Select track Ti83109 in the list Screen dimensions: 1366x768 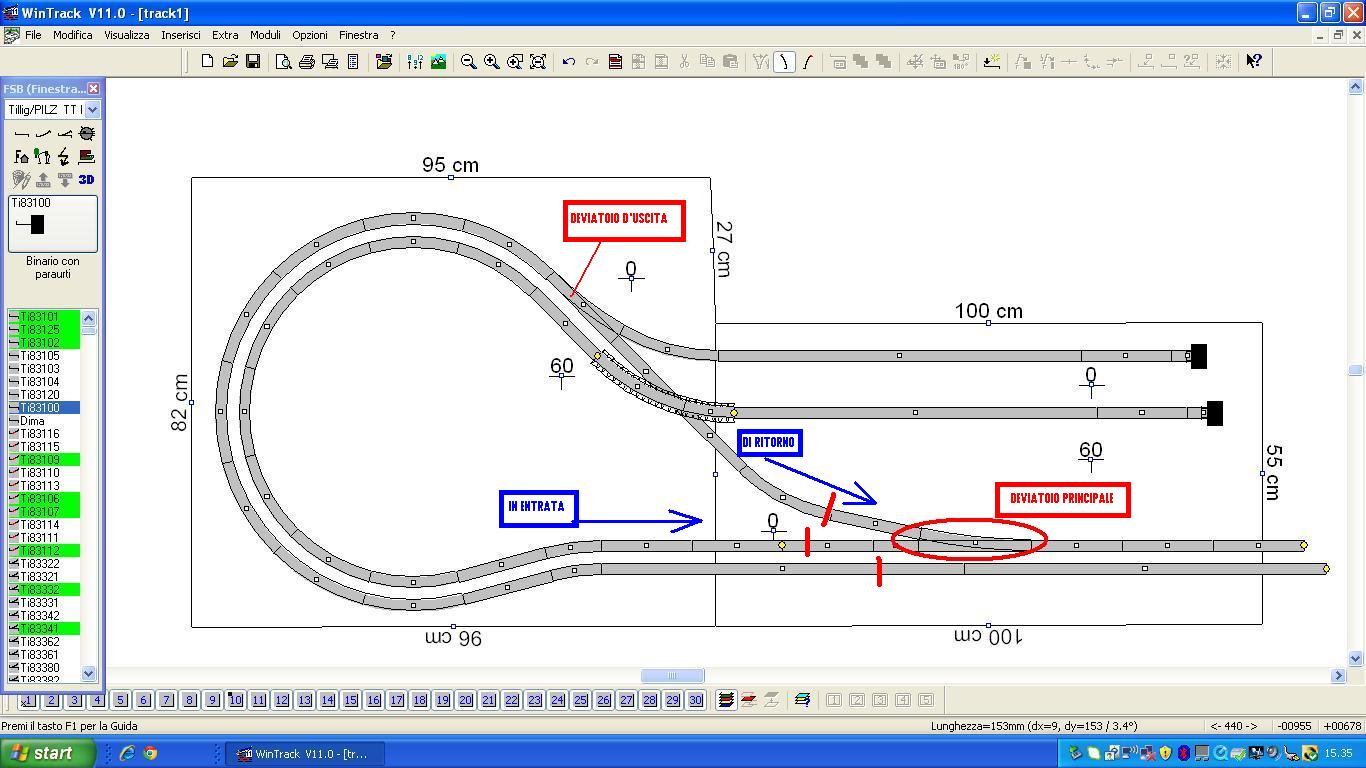tap(44, 460)
